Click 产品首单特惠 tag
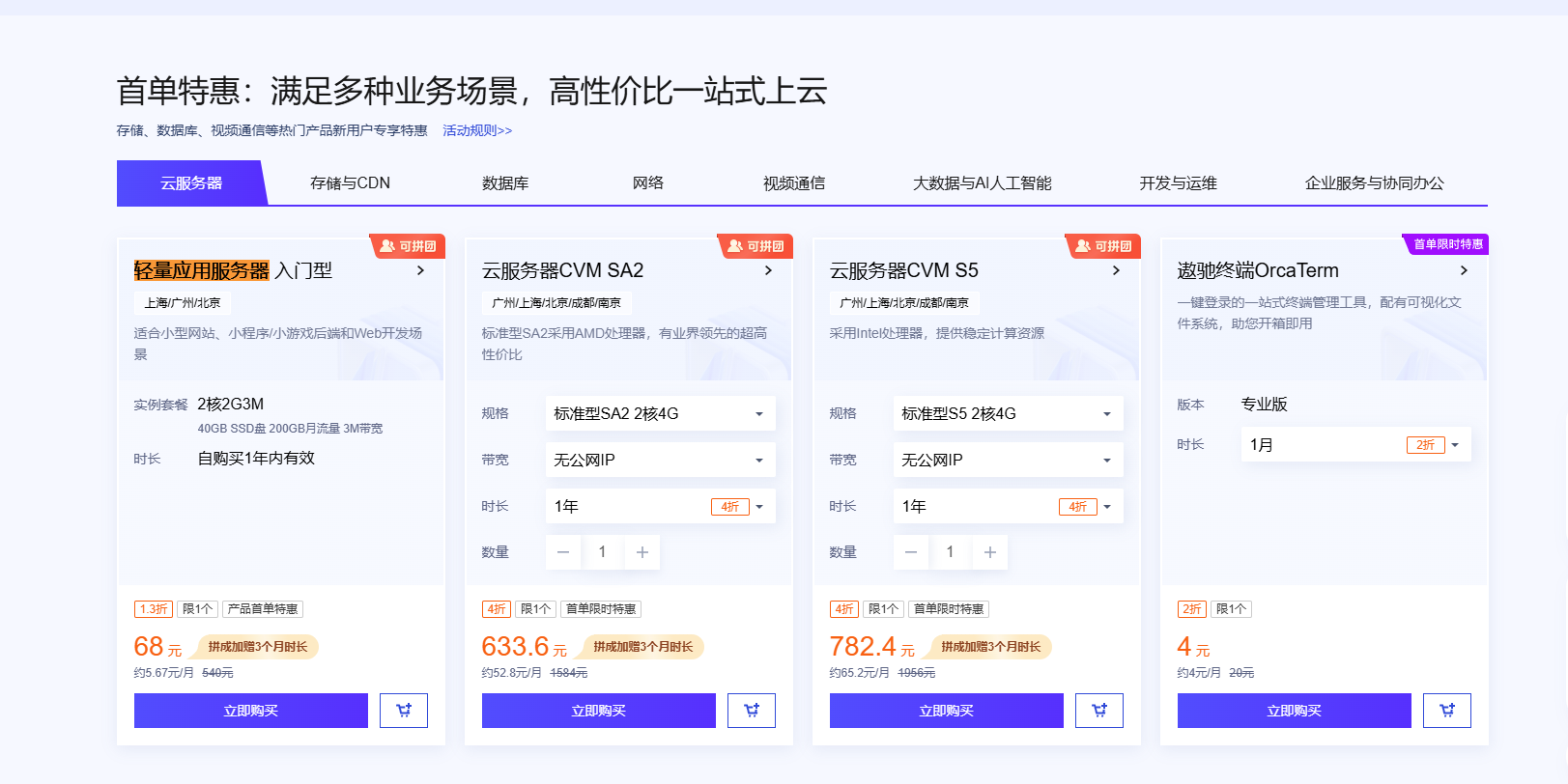The image size is (1568, 784). [263, 609]
